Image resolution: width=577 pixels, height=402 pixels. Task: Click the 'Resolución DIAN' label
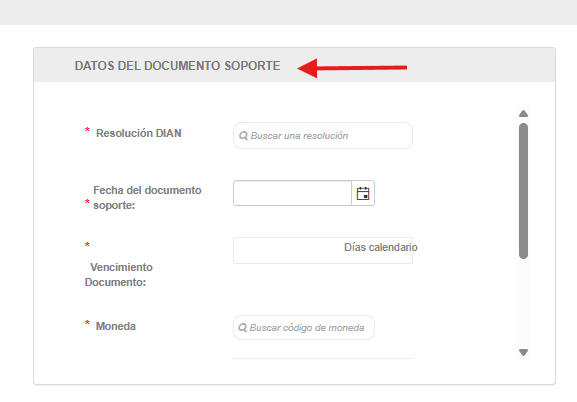click(139, 133)
